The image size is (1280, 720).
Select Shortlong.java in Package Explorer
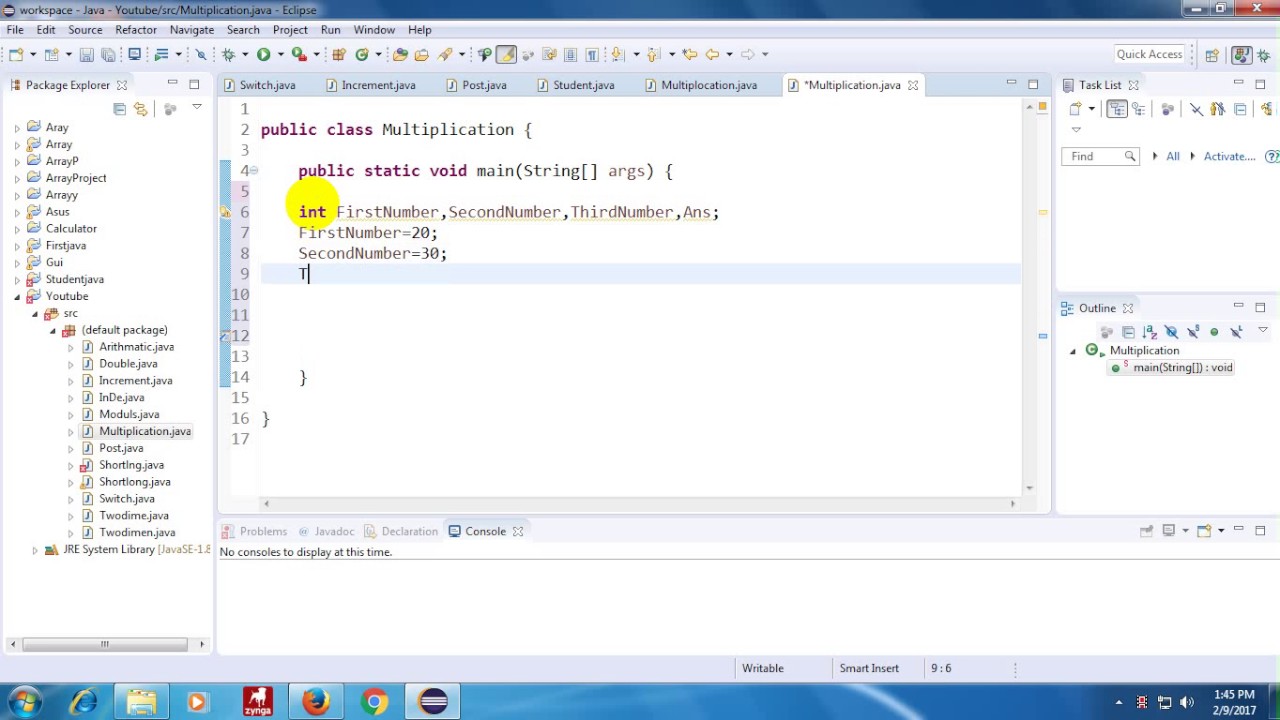pos(134,481)
